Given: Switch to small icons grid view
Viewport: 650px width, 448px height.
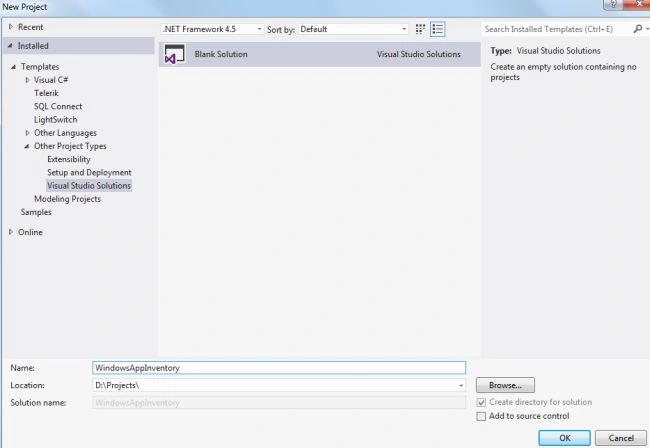Looking at the screenshot, I should 420,29.
